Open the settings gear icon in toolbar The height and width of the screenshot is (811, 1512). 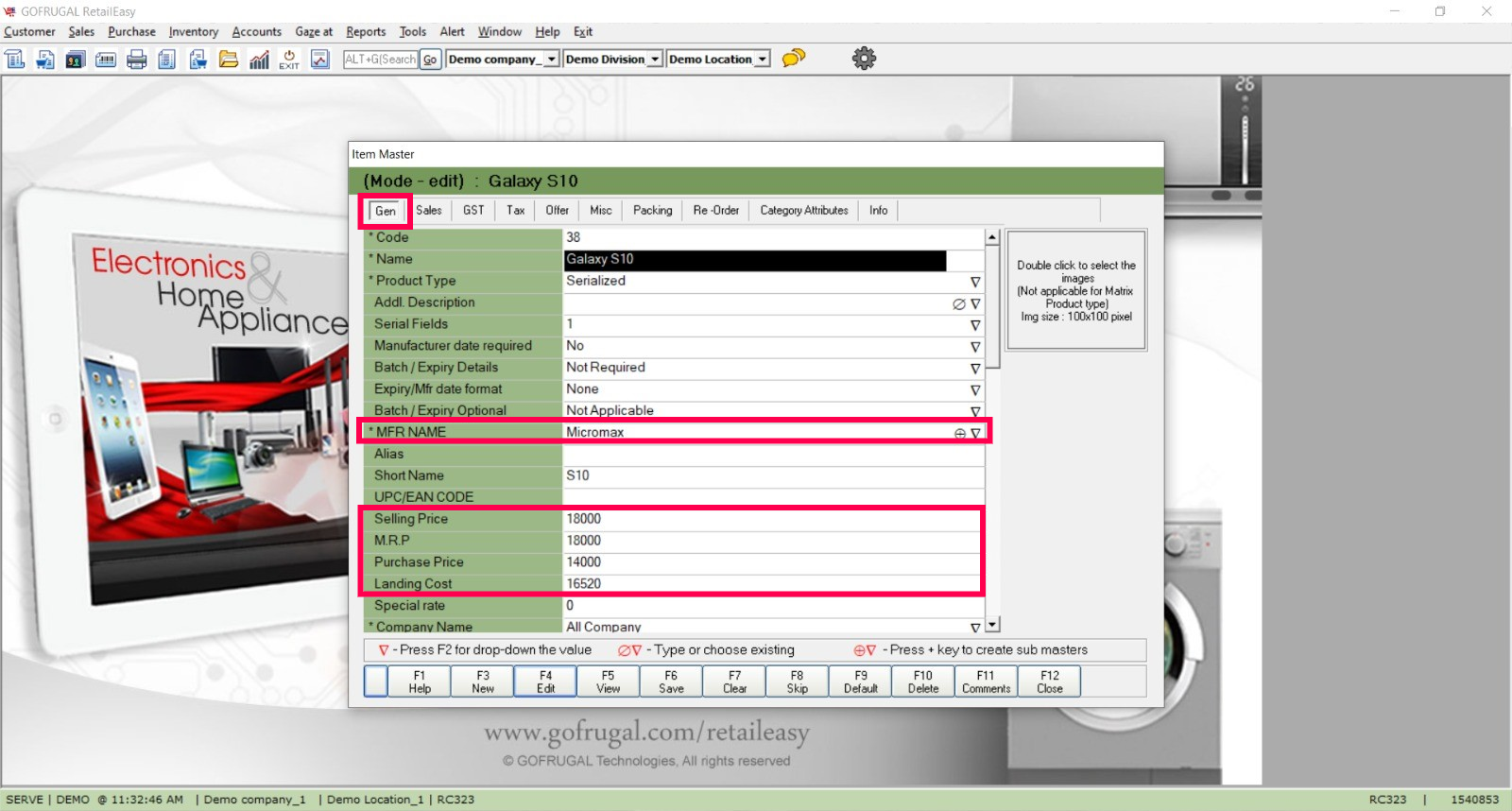[x=864, y=59]
